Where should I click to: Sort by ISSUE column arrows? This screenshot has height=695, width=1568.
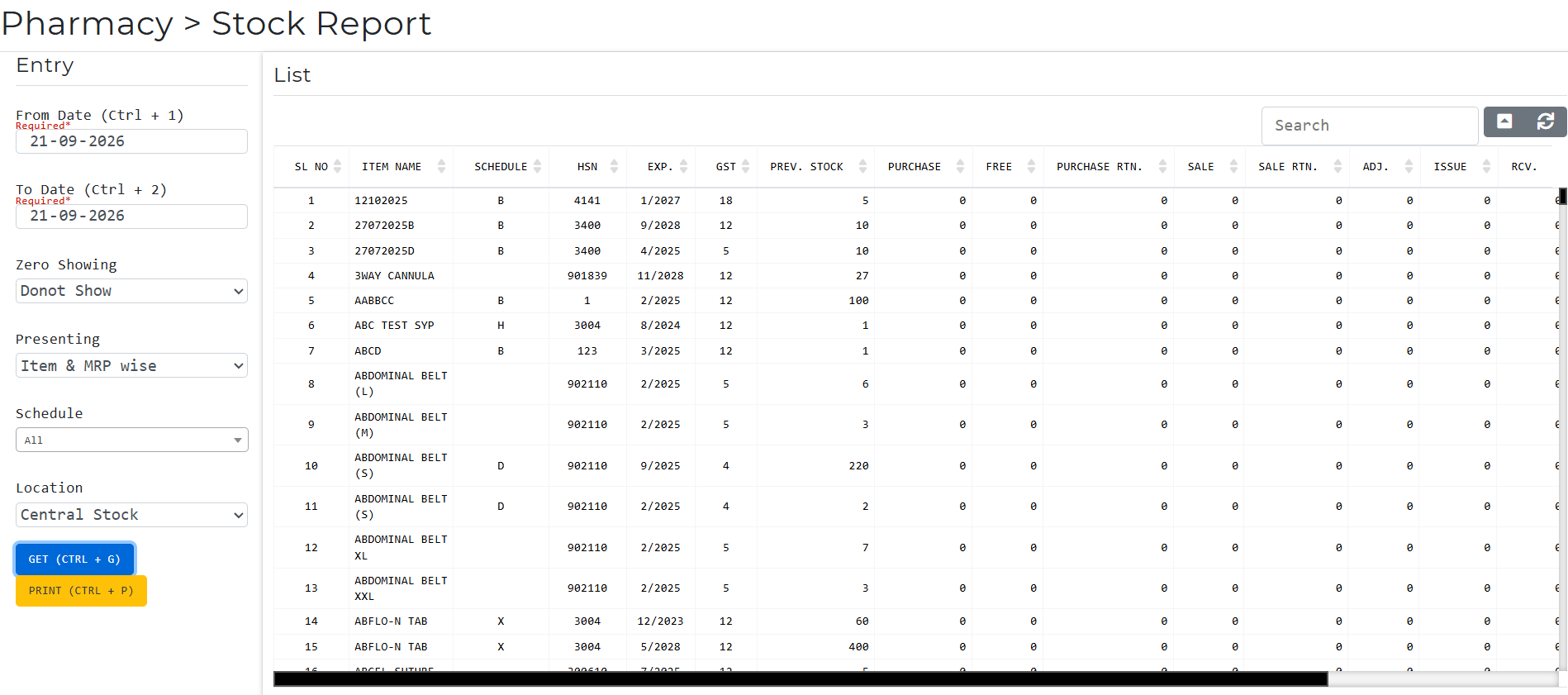(x=1486, y=166)
